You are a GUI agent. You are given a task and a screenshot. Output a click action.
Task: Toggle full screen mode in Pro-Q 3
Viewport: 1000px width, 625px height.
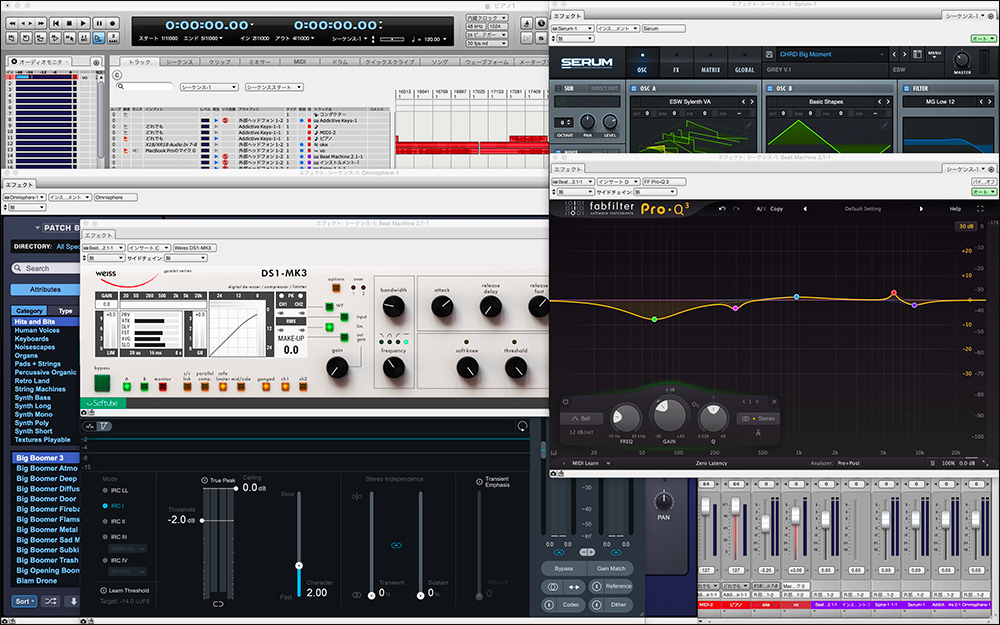pos(980,209)
